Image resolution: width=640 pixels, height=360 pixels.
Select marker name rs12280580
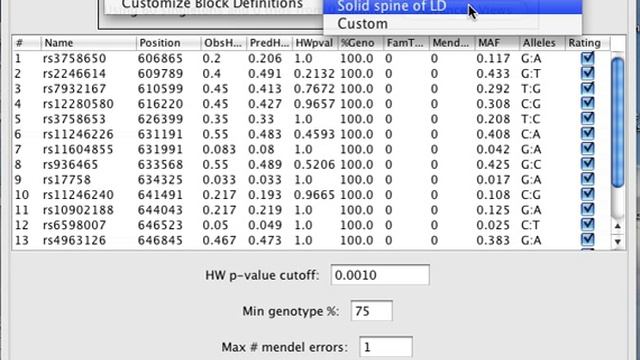tap(78, 104)
